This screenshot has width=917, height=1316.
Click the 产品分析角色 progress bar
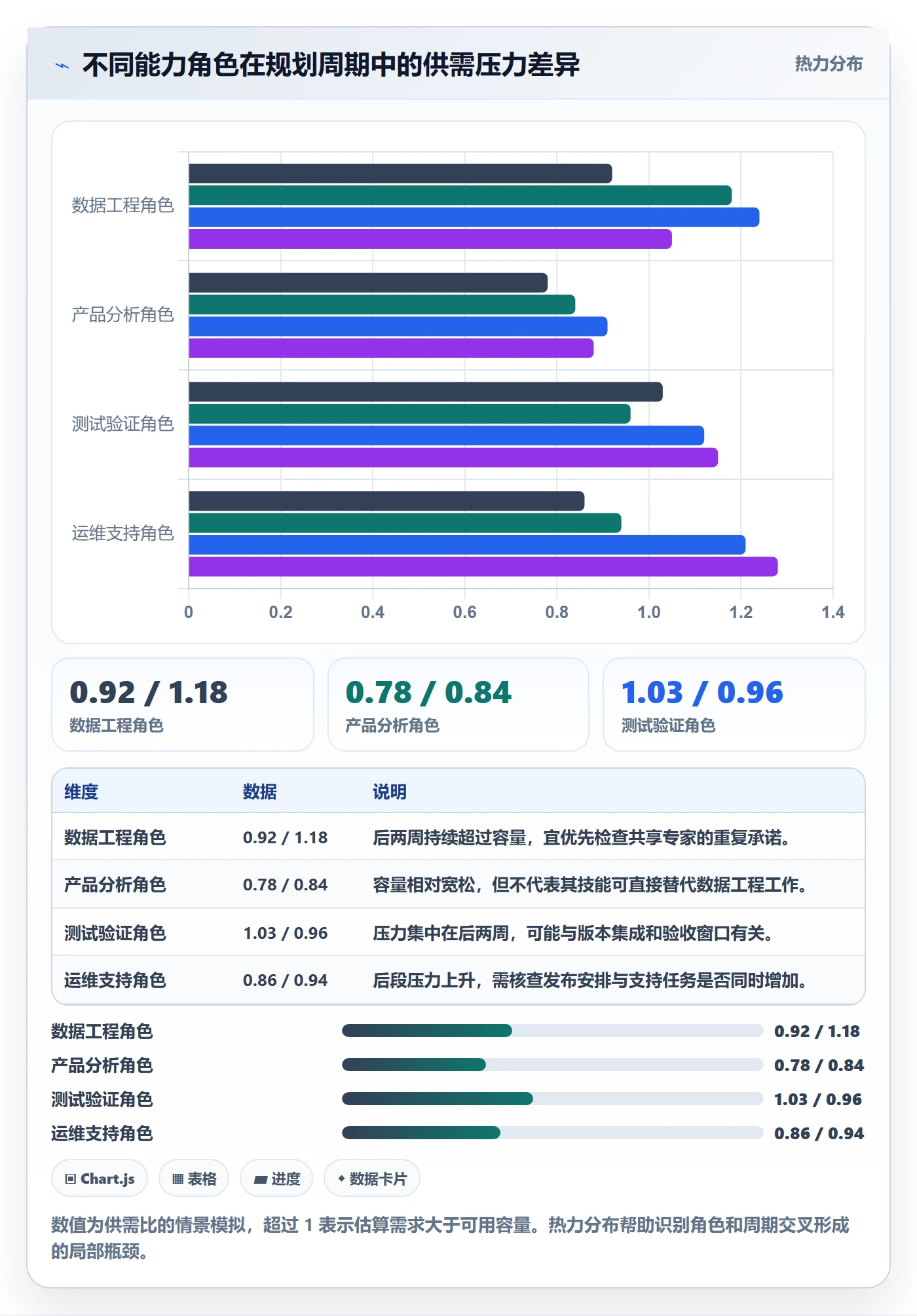(x=552, y=1065)
